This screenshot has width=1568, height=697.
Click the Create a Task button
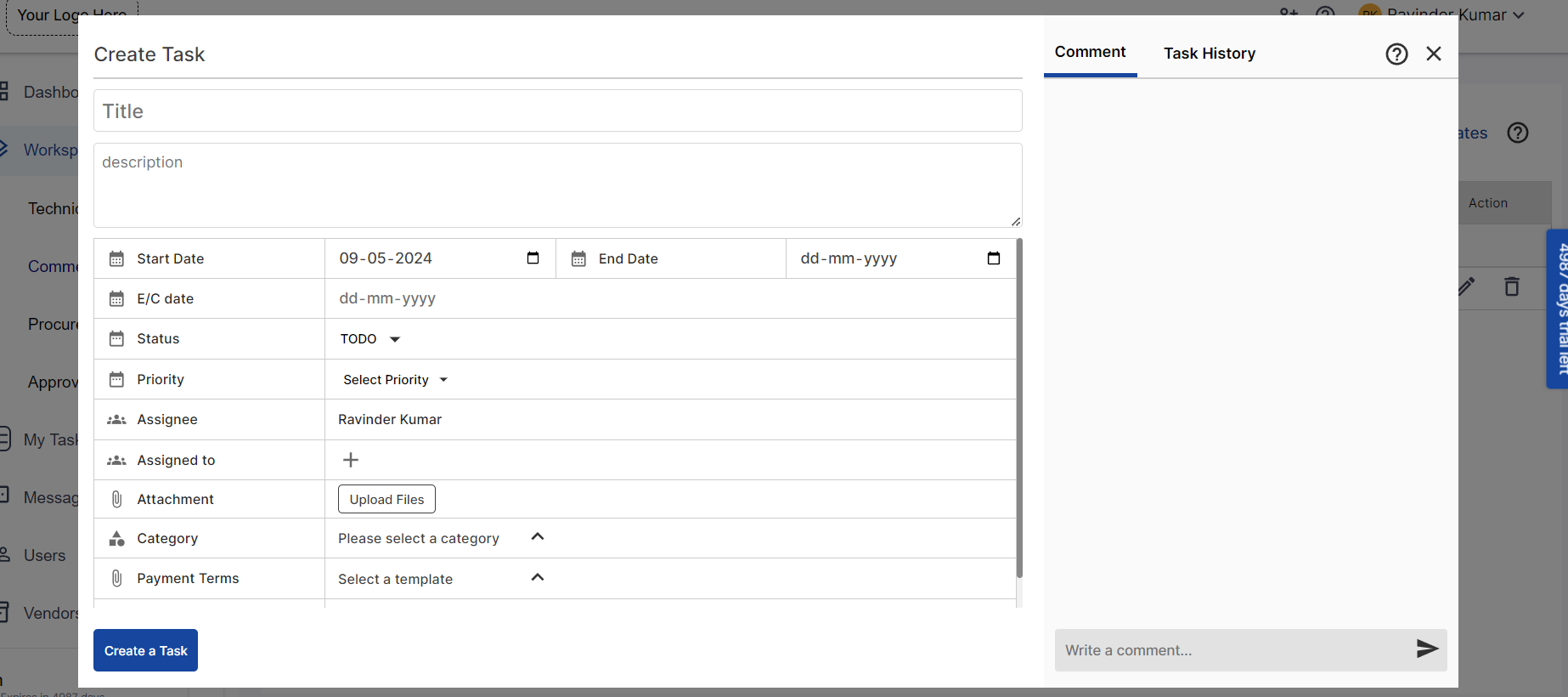[145, 650]
